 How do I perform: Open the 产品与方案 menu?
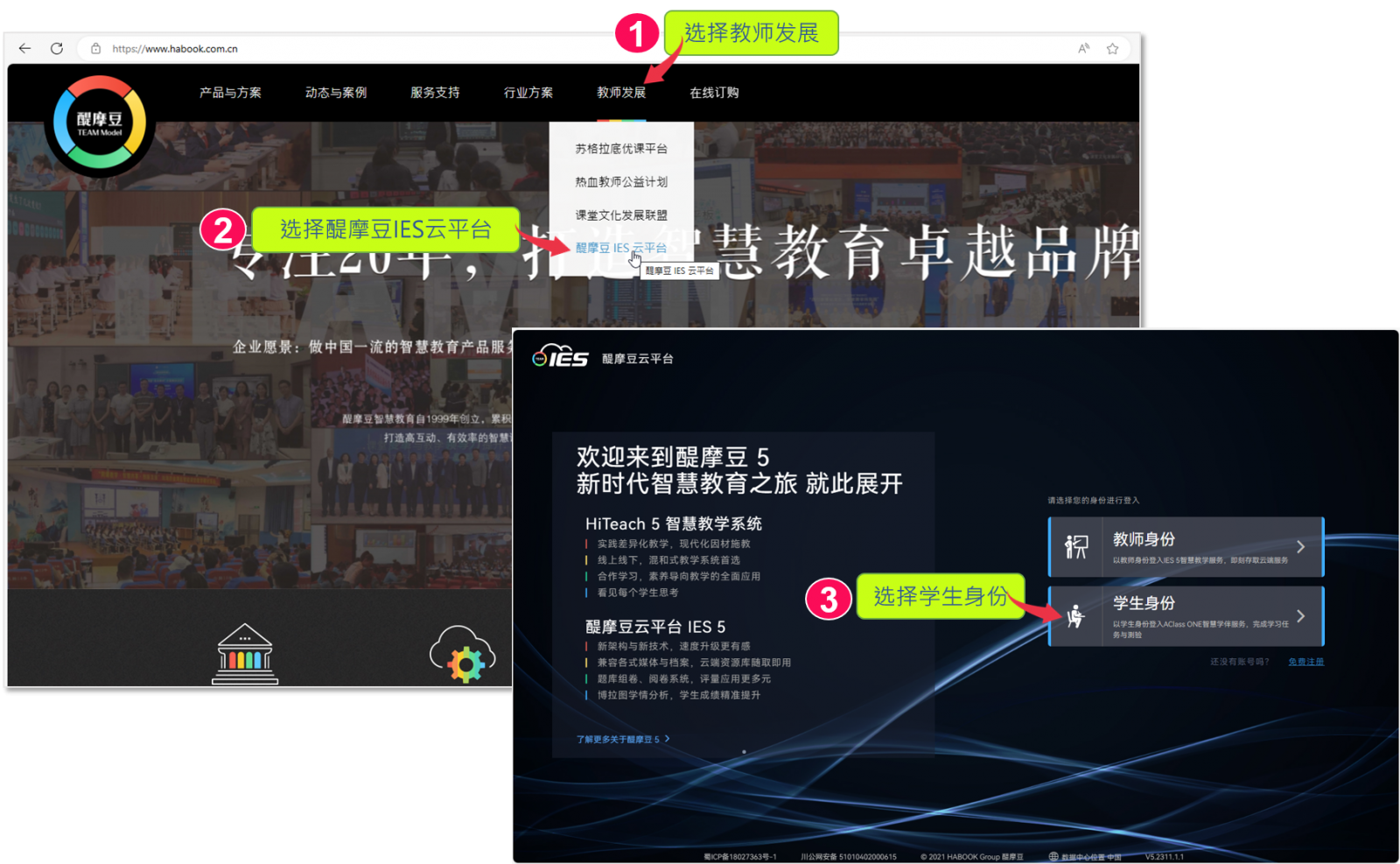click(230, 93)
